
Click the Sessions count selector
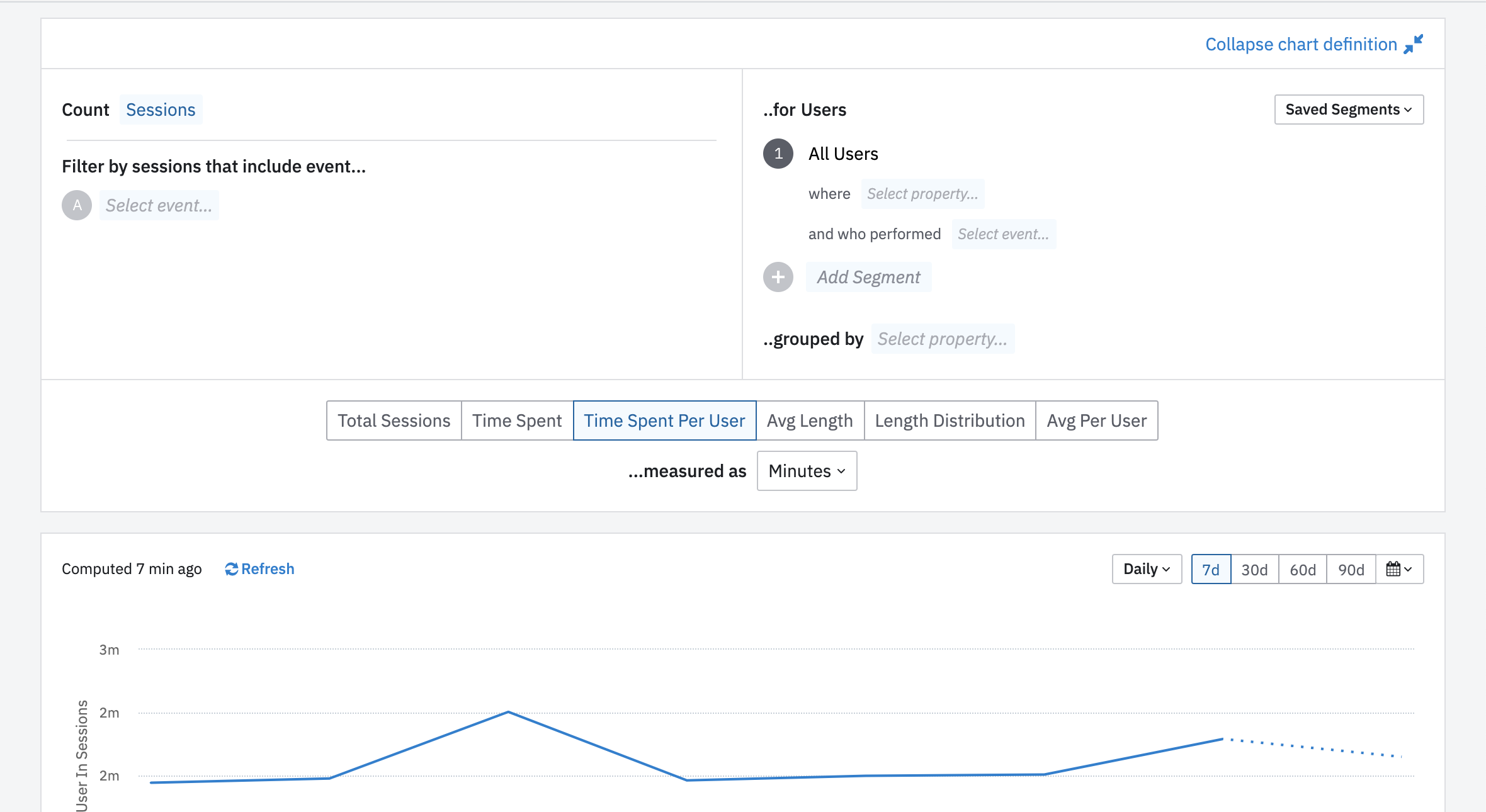pyautogui.click(x=161, y=110)
